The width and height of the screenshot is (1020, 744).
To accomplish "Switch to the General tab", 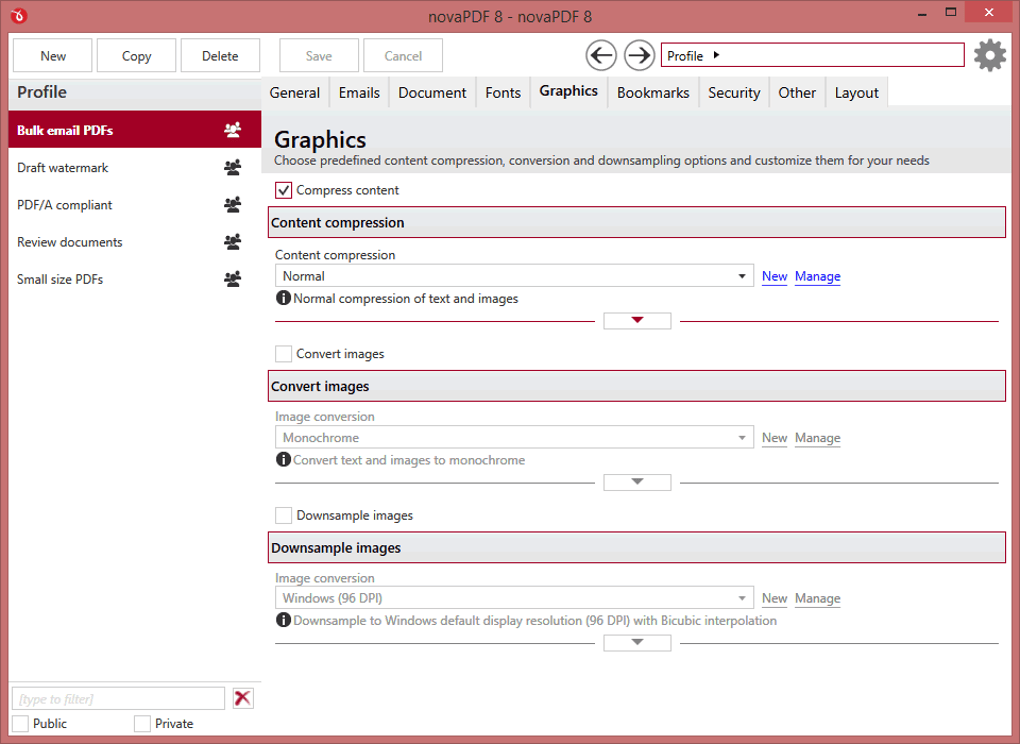I will pyautogui.click(x=295, y=93).
